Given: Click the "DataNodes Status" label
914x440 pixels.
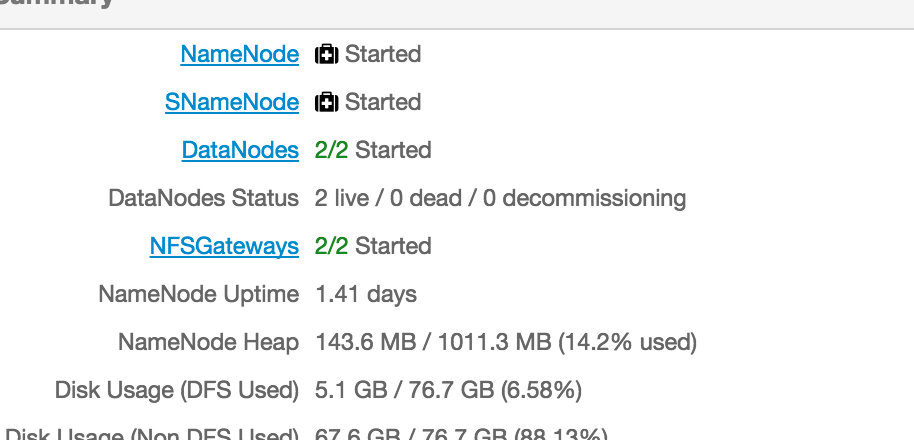Looking at the screenshot, I should 203,198.
